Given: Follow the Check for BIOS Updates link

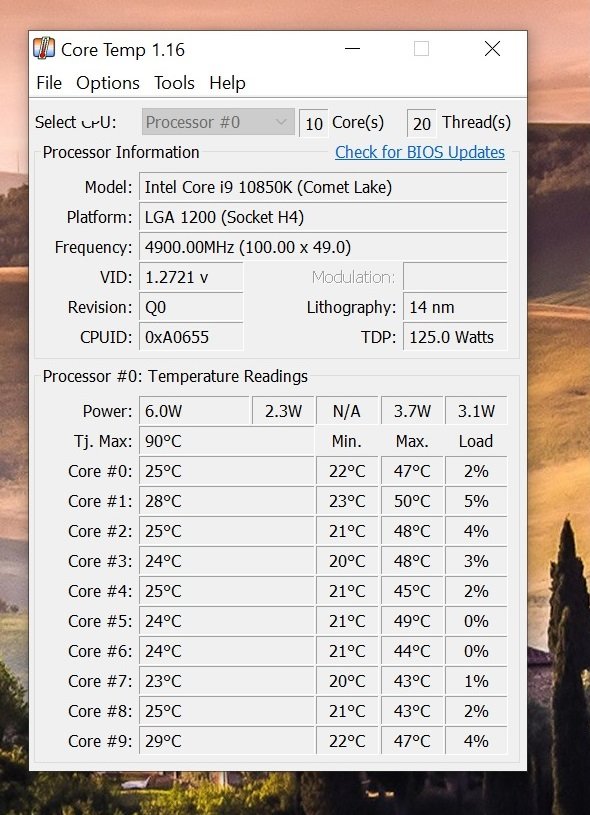Looking at the screenshot, I should tap(419, 152).
